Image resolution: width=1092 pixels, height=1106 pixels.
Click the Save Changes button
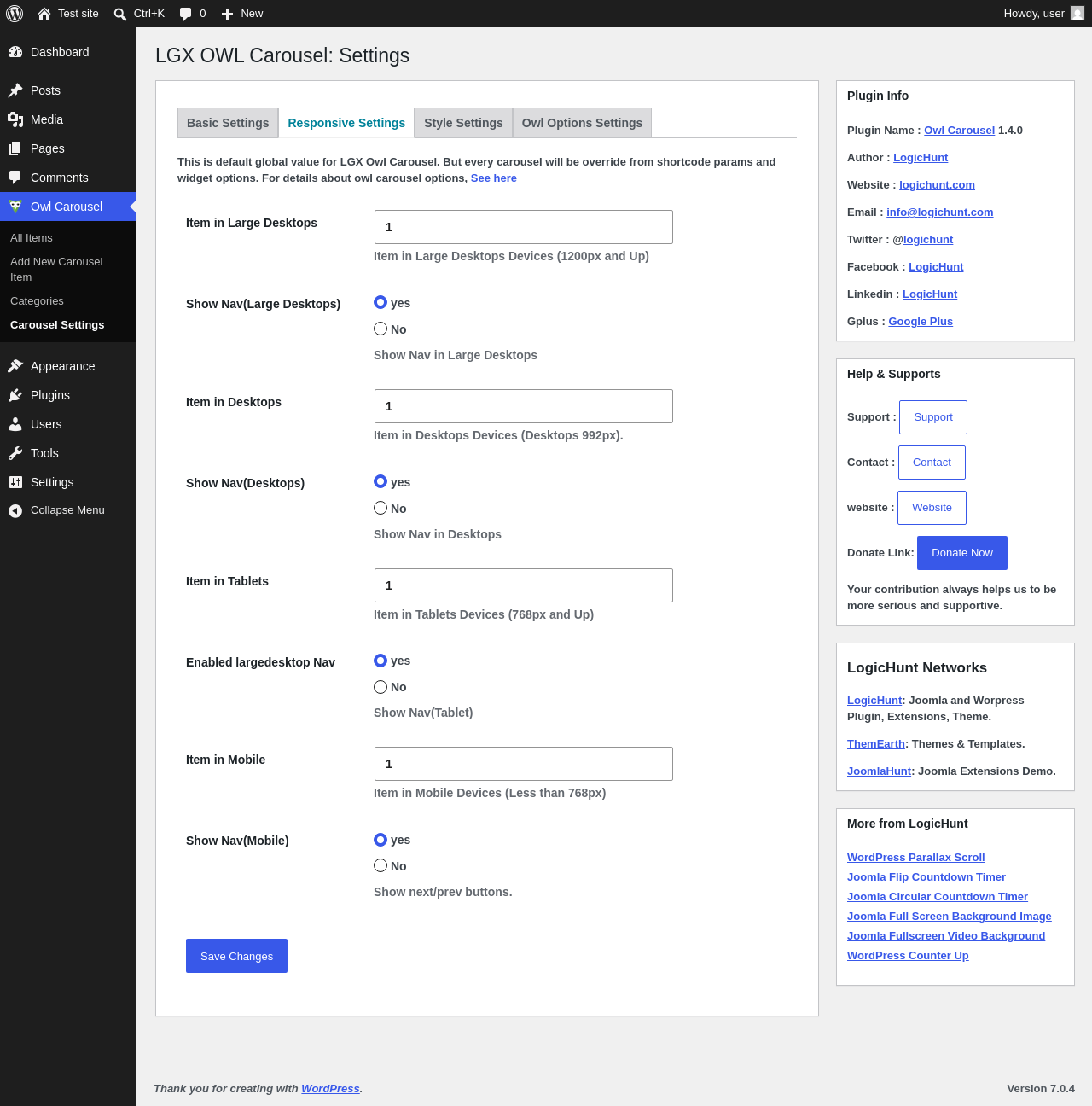(x=236, y=956)
